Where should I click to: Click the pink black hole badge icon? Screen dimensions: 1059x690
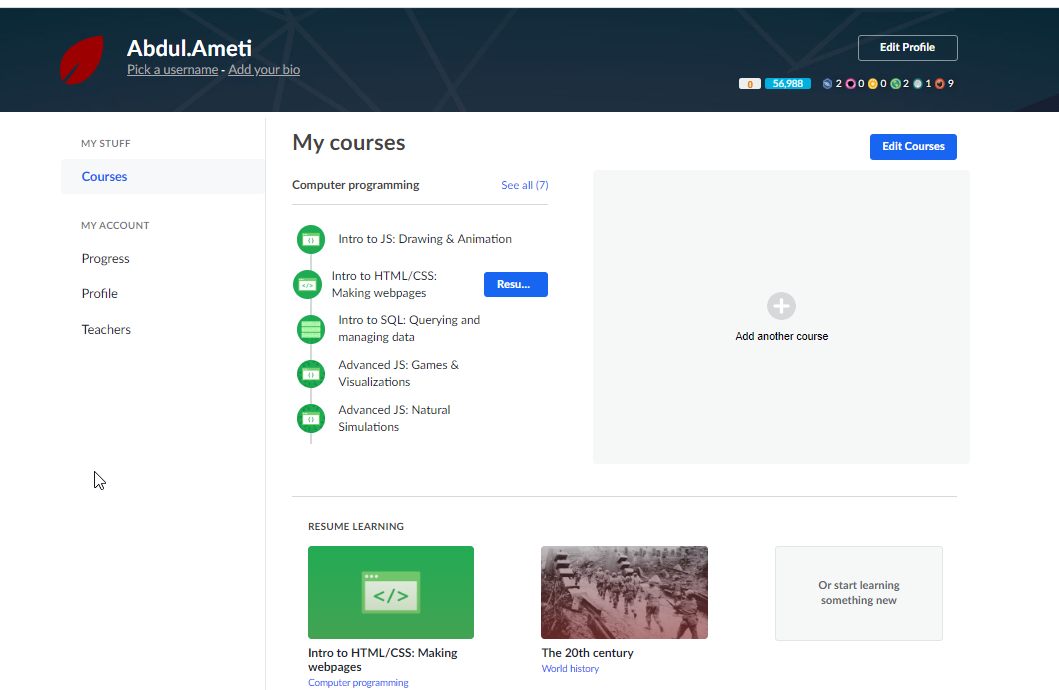tap(850, 84)
